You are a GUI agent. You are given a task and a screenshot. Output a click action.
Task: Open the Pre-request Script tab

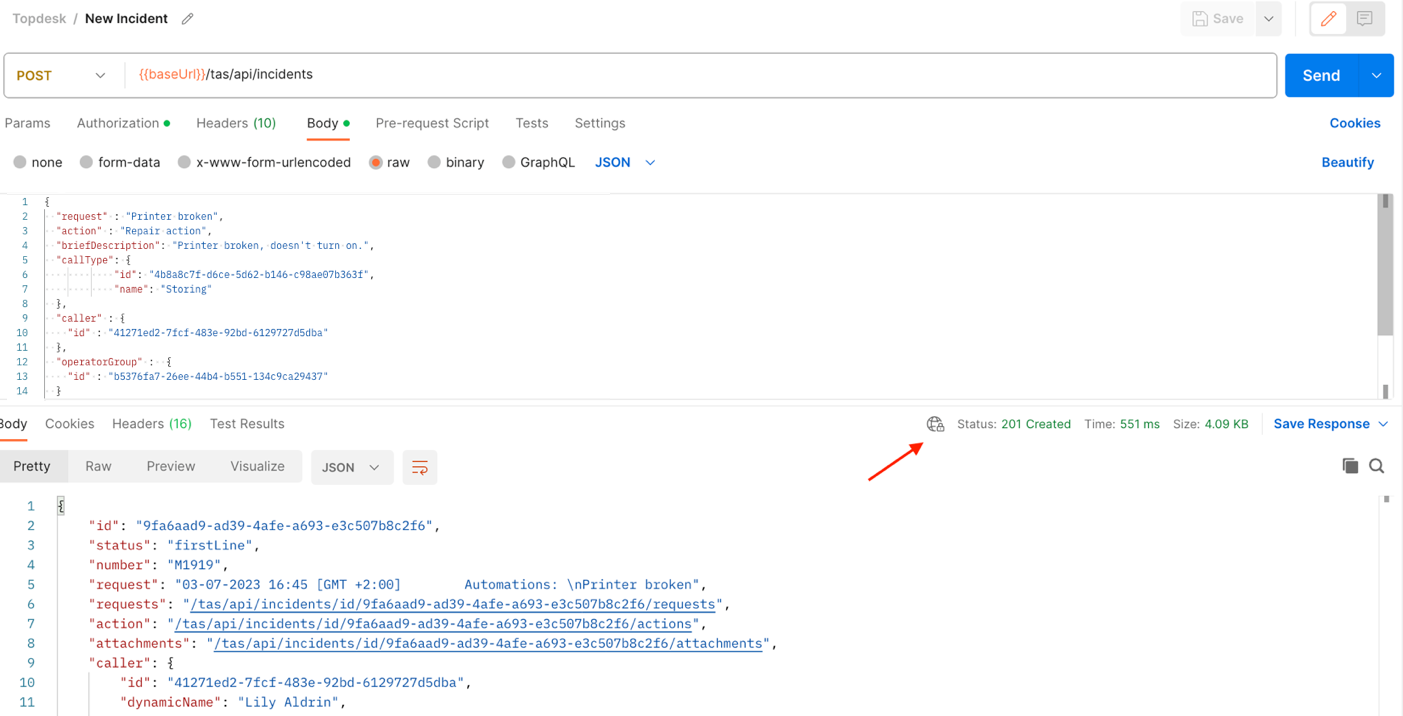[x=432, y=123]
